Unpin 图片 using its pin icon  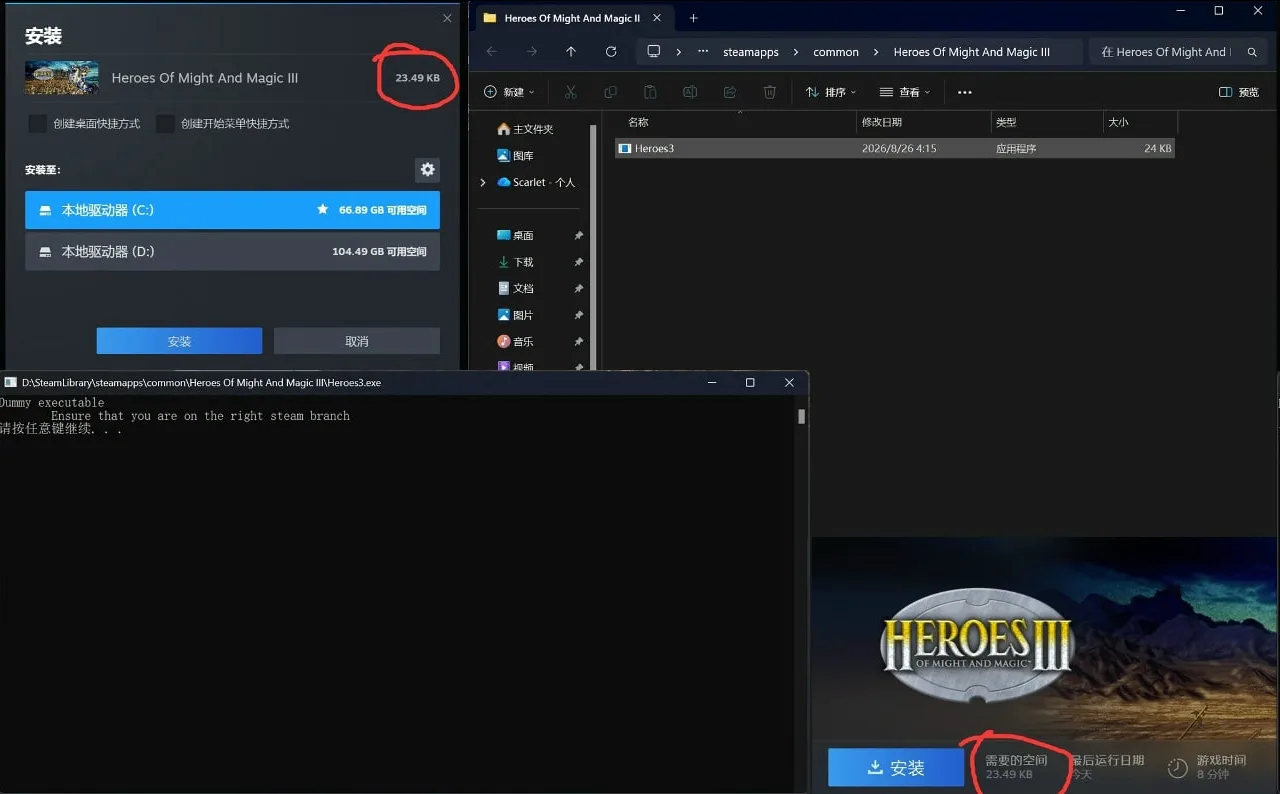578,315
